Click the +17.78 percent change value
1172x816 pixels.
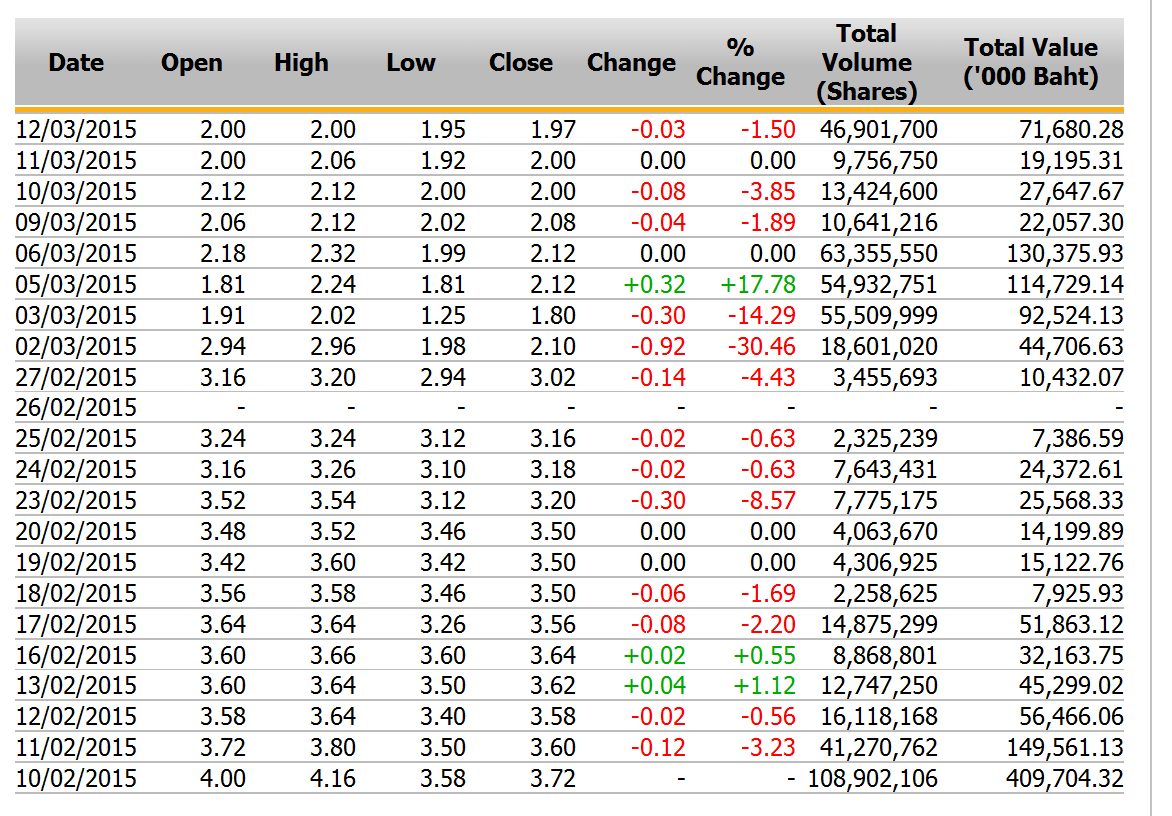pos(757,284)
